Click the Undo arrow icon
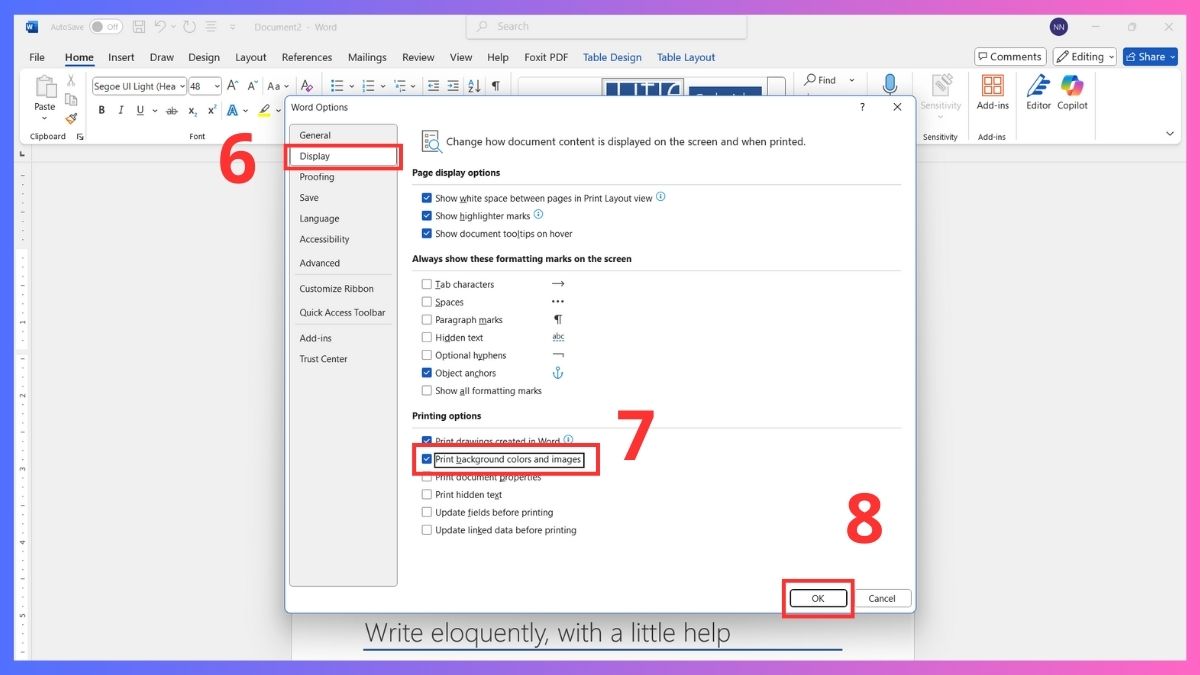Screen dimensions: 1200x675 [160, 27]
